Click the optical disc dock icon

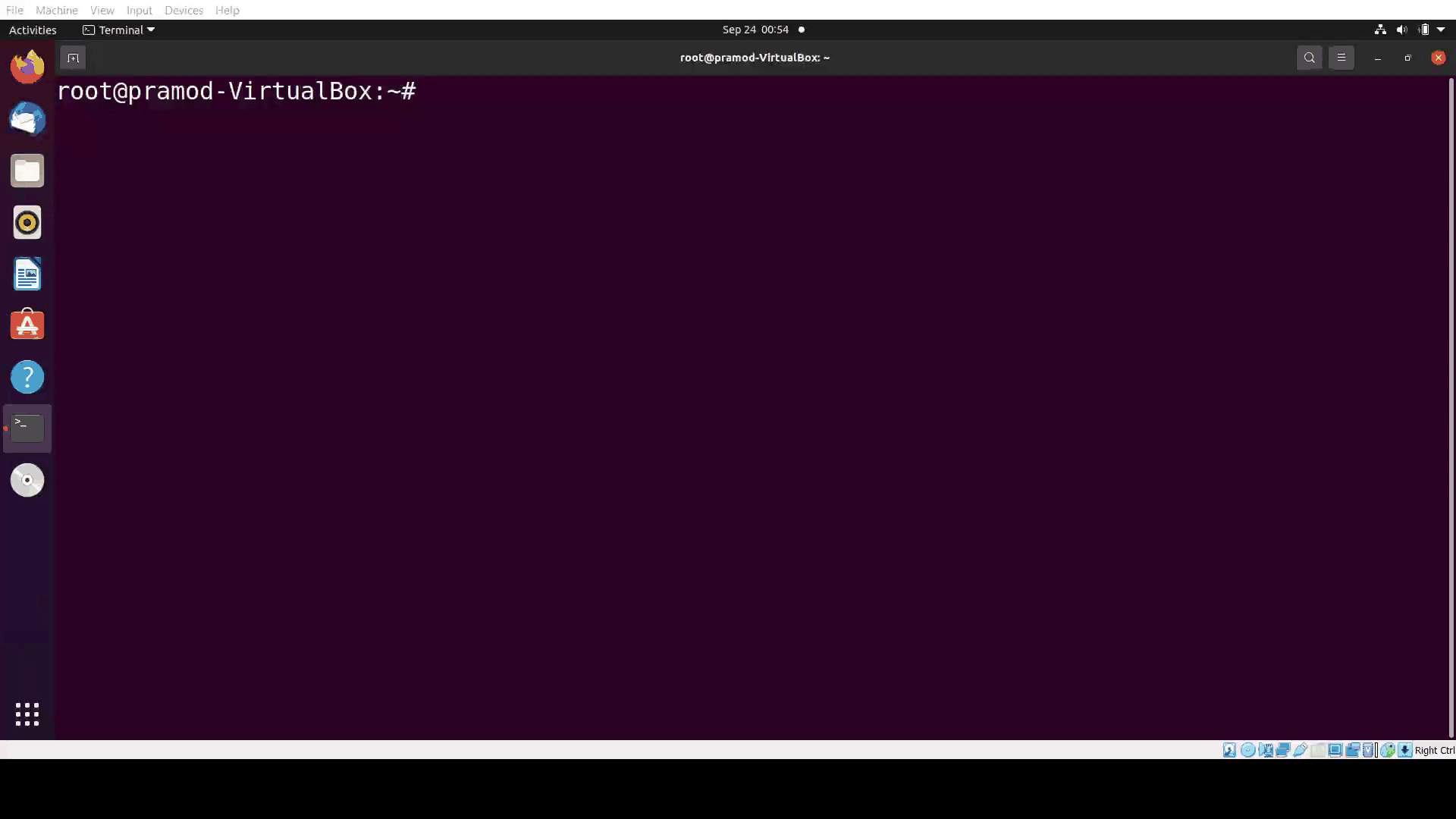point(27,480)
